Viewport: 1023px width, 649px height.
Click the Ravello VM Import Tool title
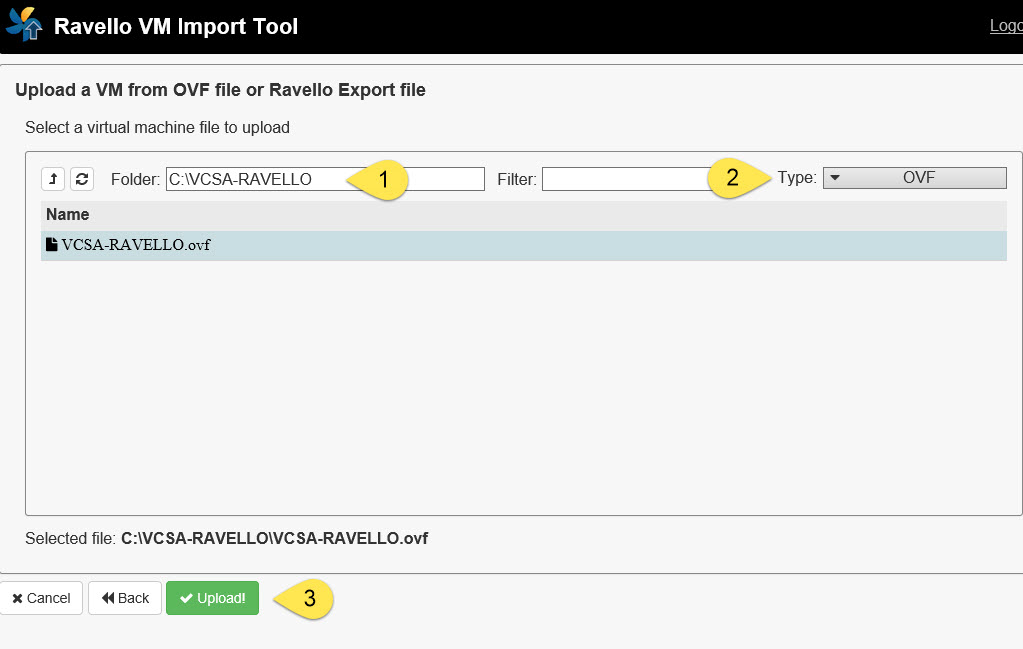tap(176, 26)
